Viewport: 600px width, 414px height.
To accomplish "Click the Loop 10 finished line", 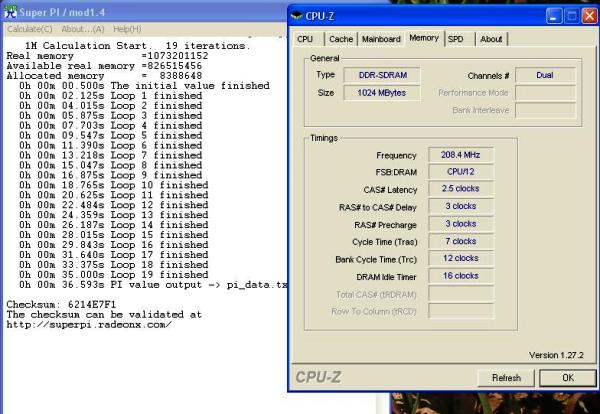I will pos(114,185).
